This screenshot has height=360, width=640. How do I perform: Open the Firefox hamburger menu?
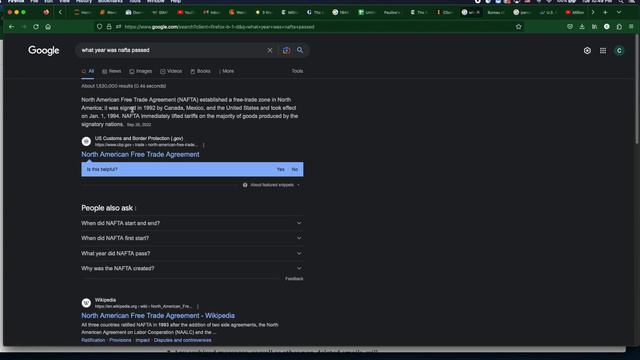tap(631, 27)
